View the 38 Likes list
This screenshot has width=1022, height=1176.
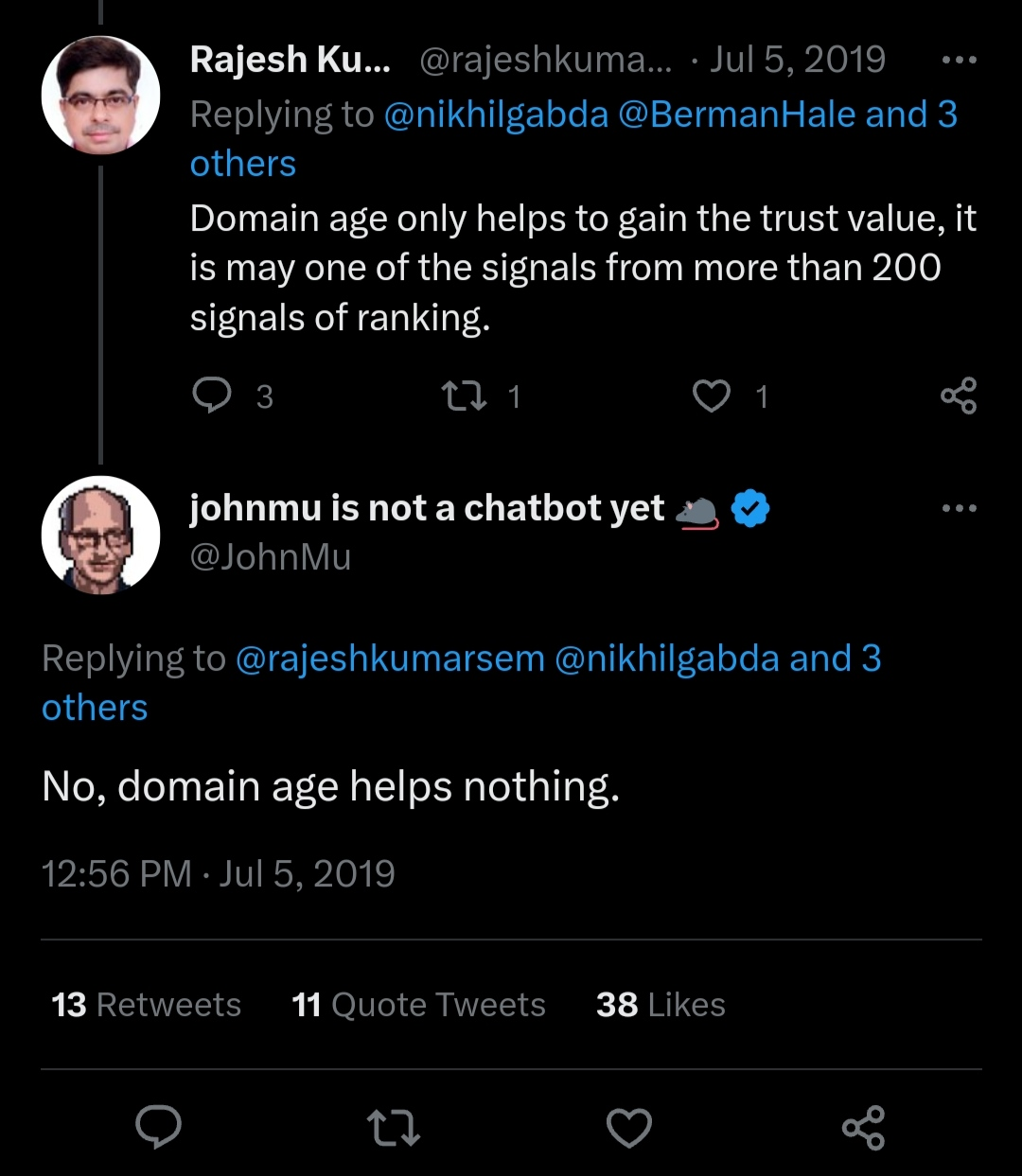[661, 1005]
